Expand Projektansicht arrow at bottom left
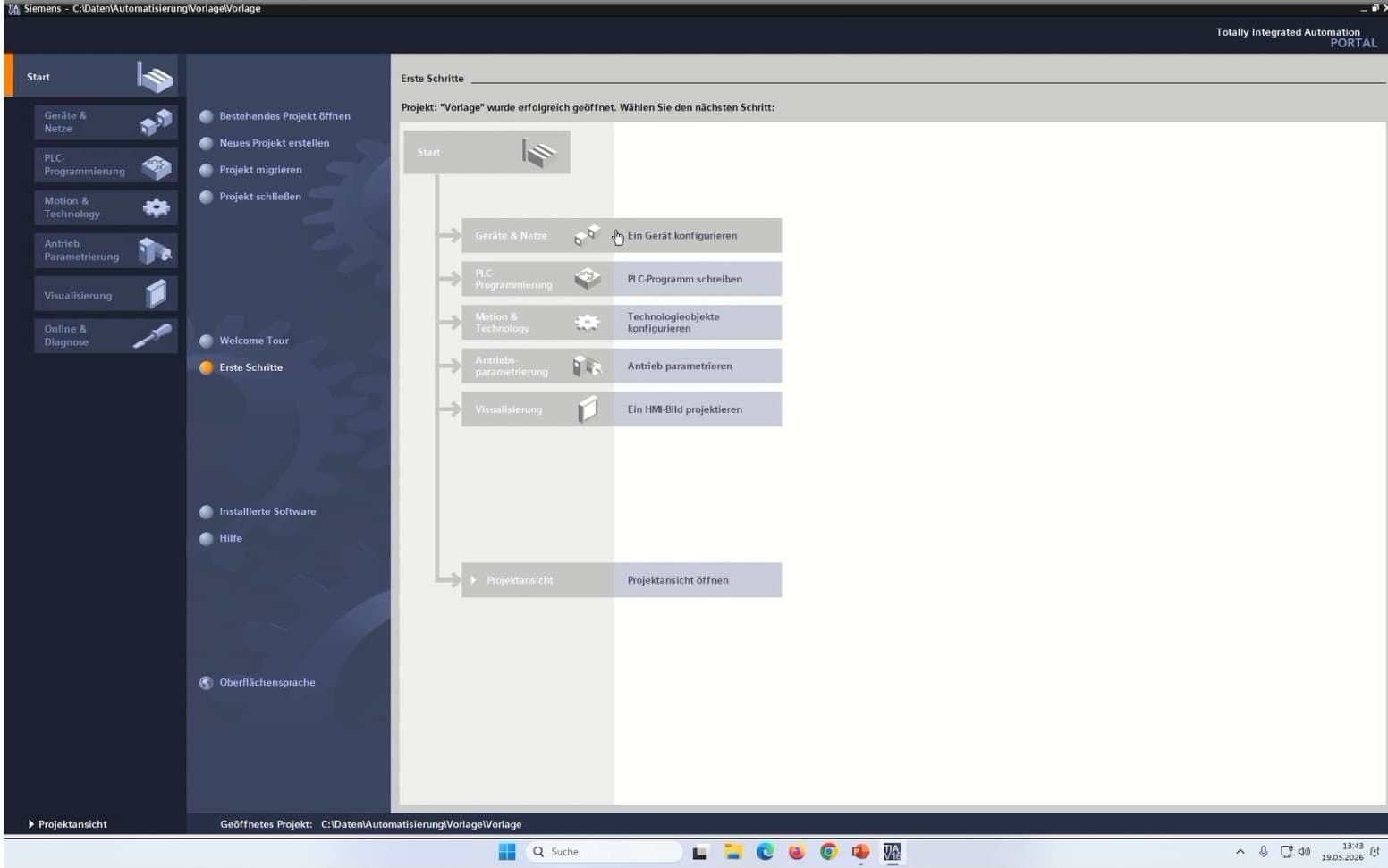Screen dimensions: 1388x868 31,824
